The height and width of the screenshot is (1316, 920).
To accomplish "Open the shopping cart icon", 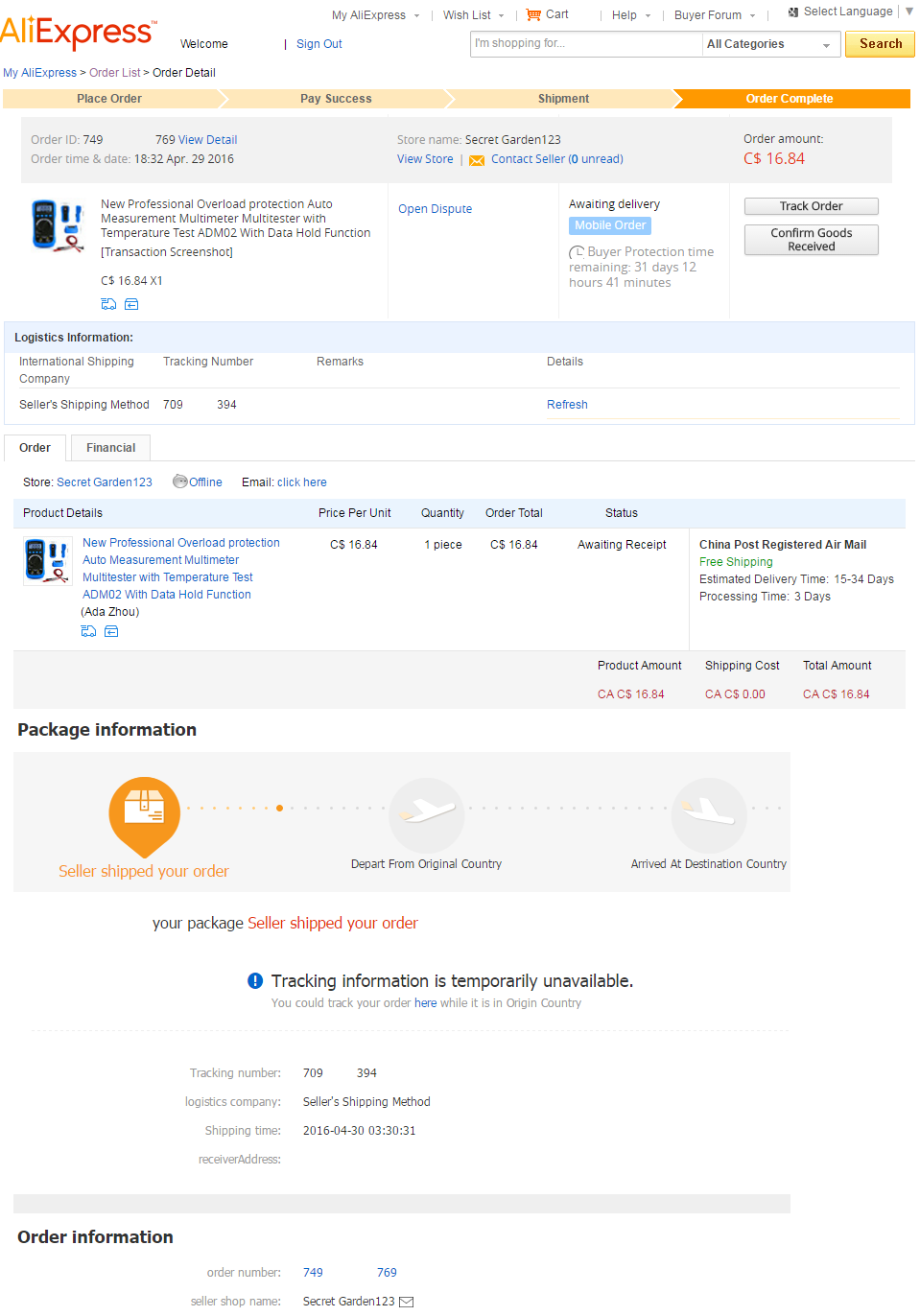I will 533,14.
